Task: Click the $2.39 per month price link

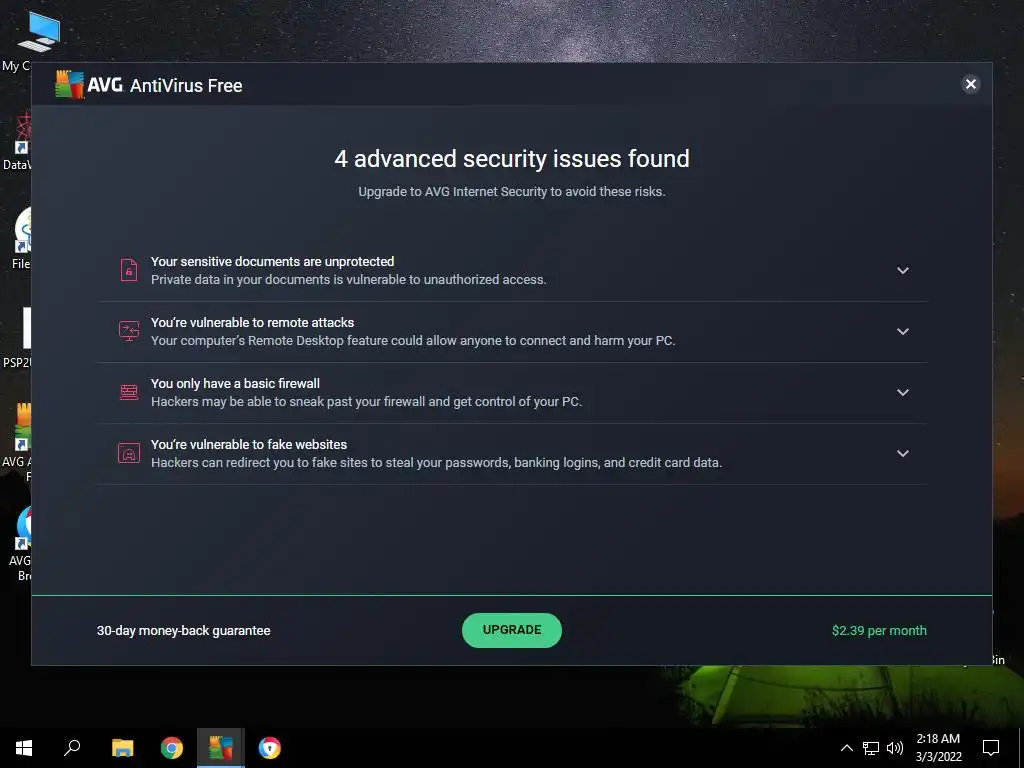Action: click(x=879, y=631)
